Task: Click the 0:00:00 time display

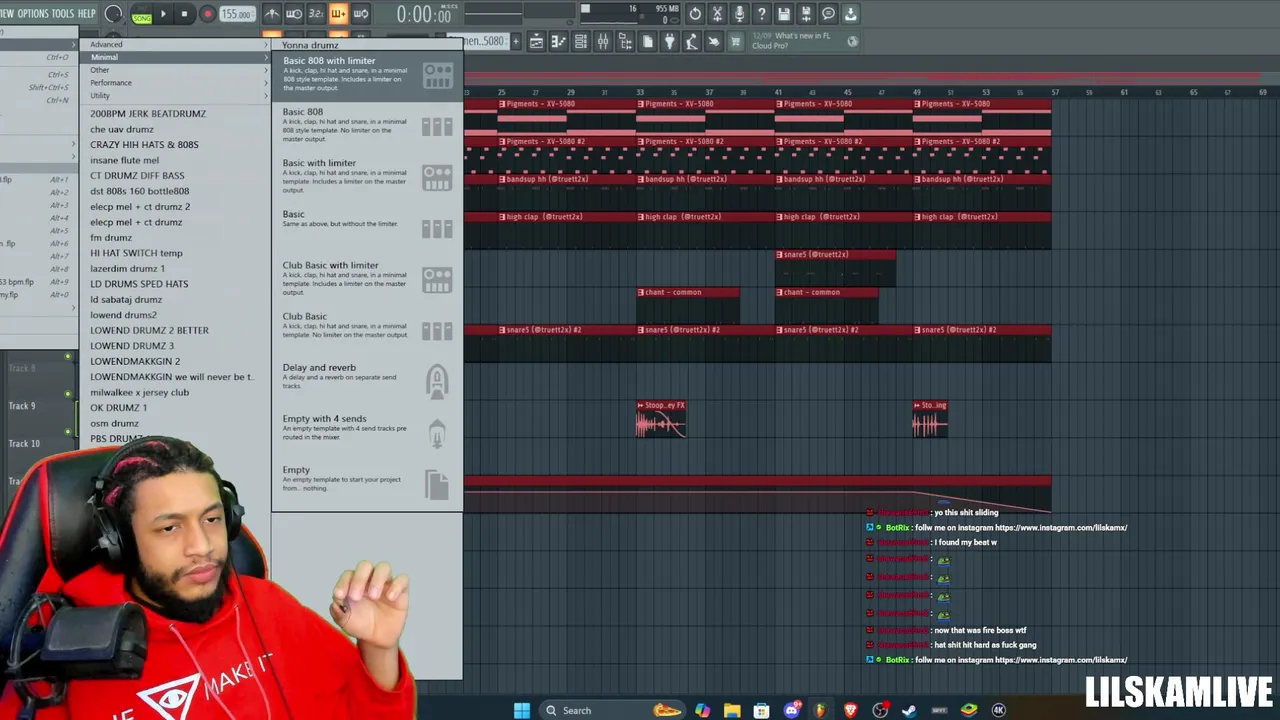Action: (423, 14)
